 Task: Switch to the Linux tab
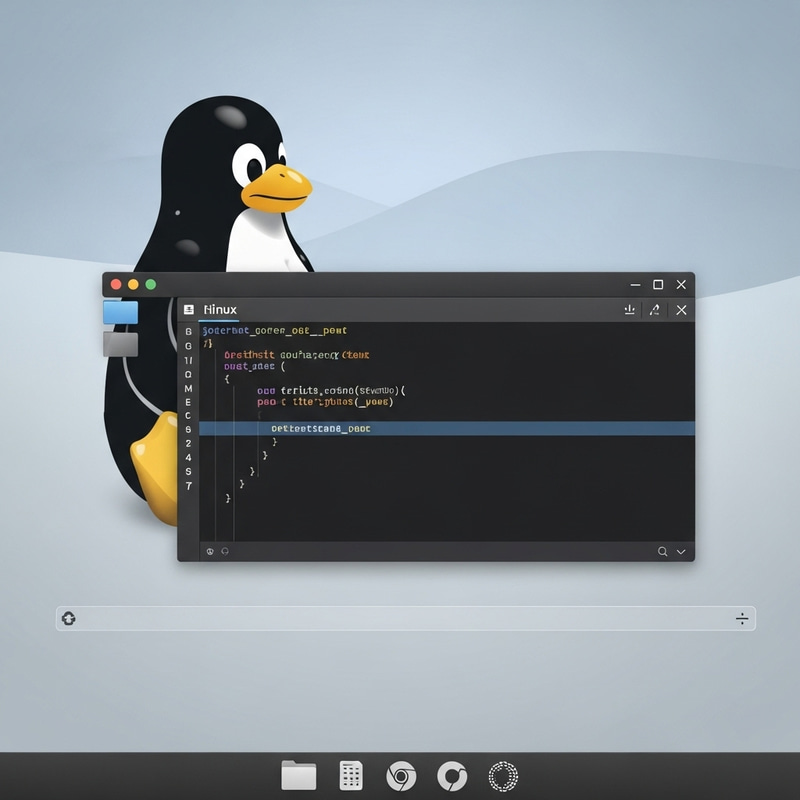(x=219, y=310)
